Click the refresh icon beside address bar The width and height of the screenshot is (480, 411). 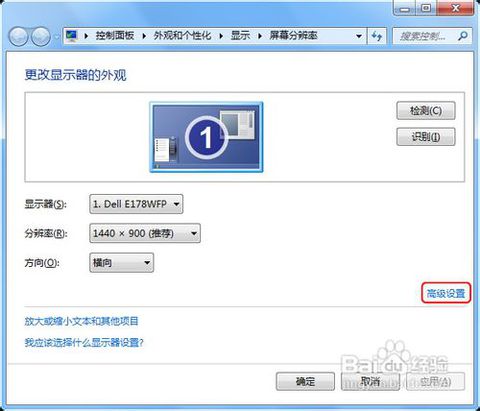(377, 36)
